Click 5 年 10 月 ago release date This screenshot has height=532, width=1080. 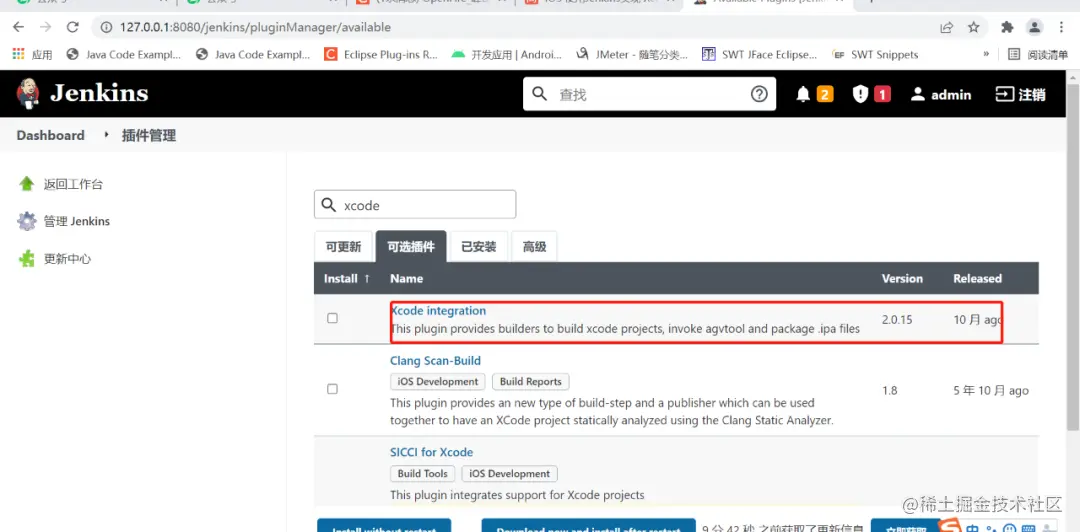pos(991,391)
